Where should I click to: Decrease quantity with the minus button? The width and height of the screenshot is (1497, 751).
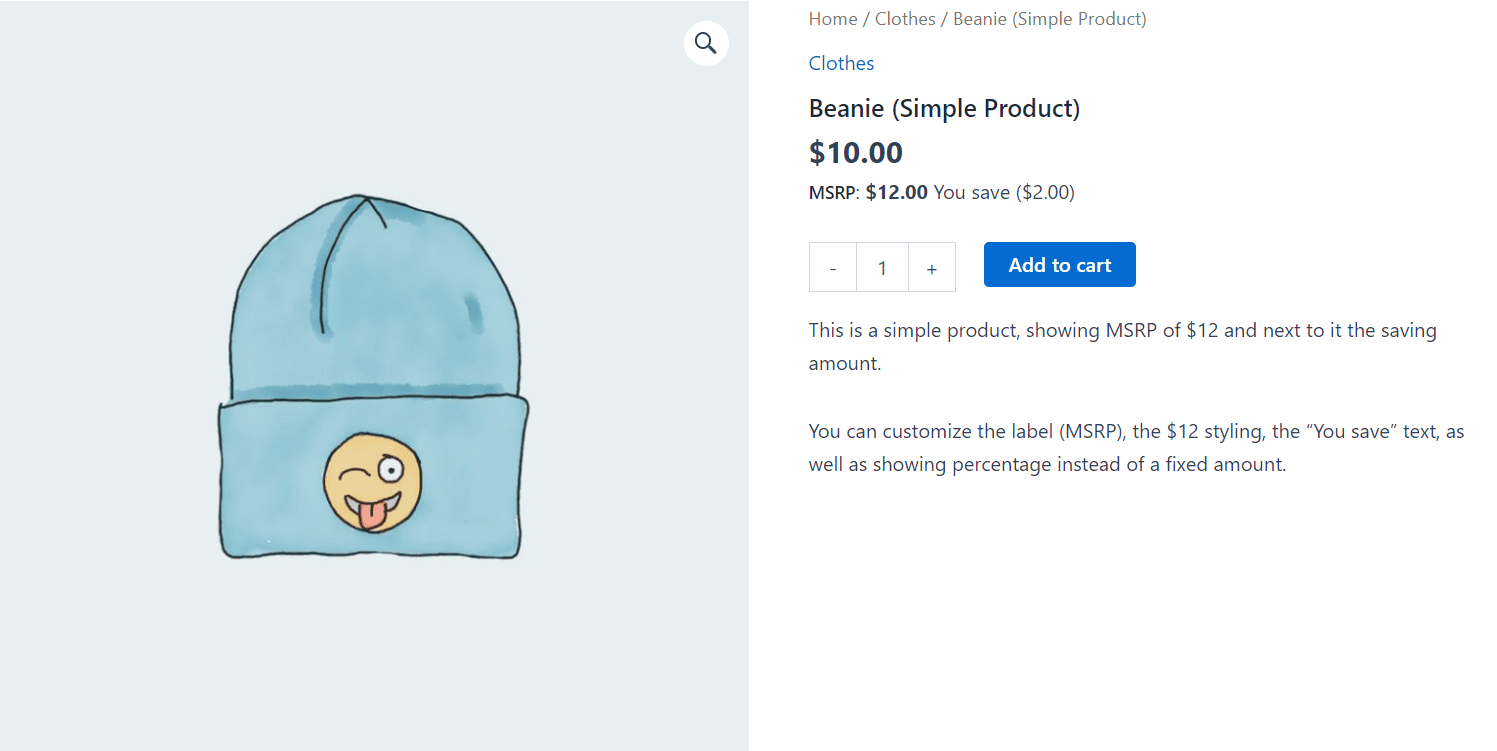click(833, 267)
